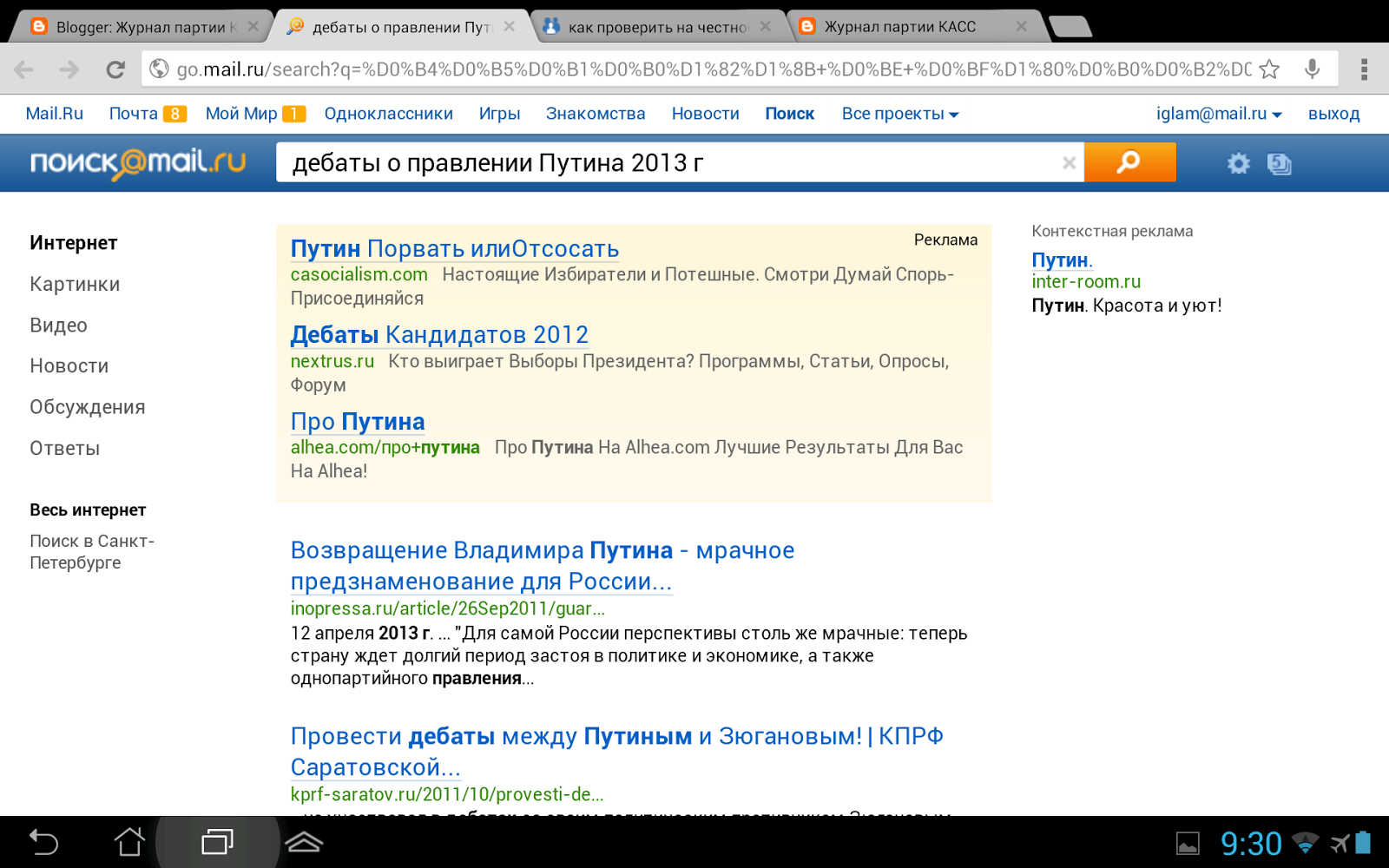Switch to the как проверить на честность tab
The height and width of the screenshot is (868, 1389).
pos(657,27)
